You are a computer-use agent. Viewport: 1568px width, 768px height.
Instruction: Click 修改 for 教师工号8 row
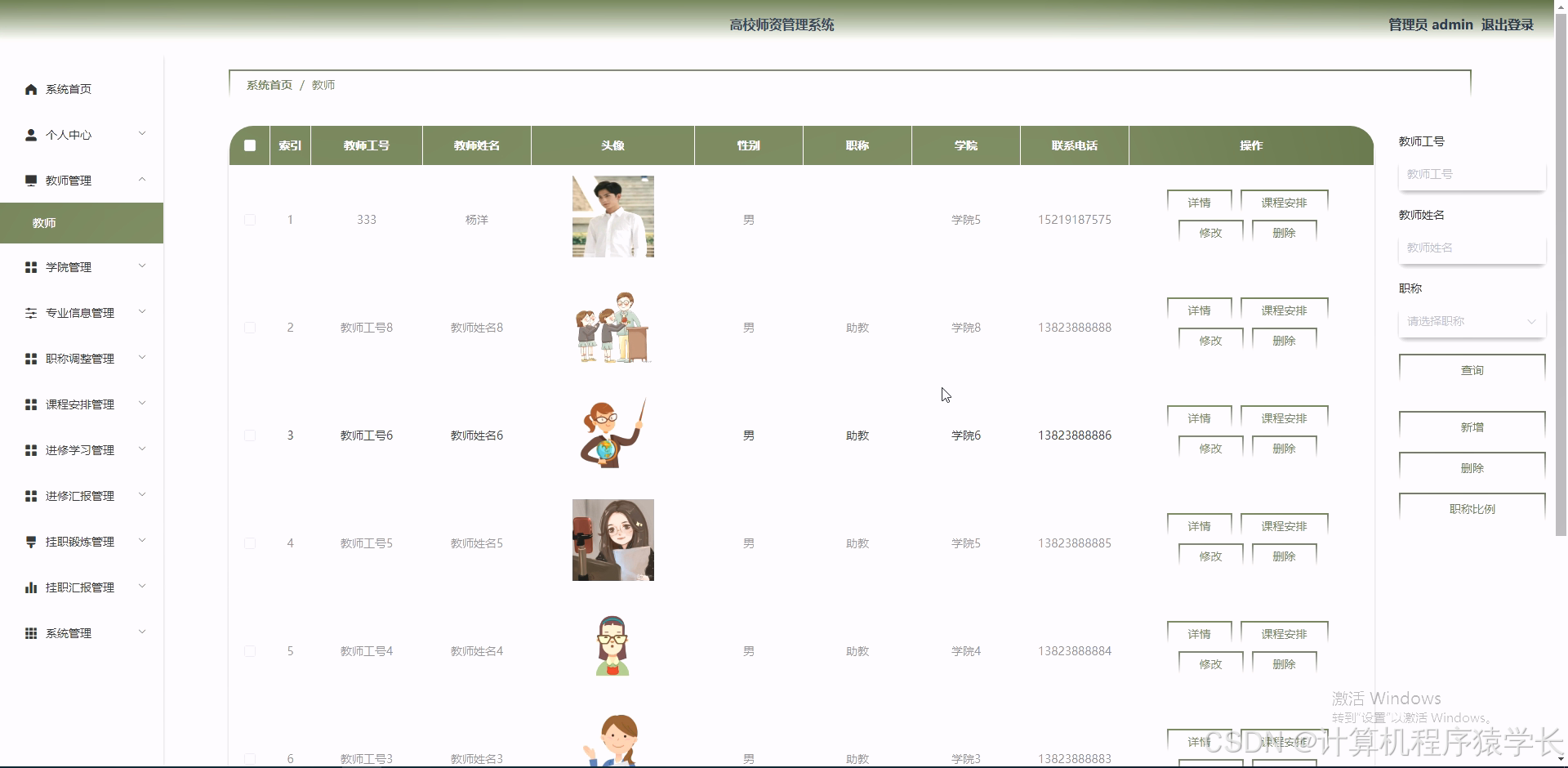pyautogui.click(x=1210, y=341)
